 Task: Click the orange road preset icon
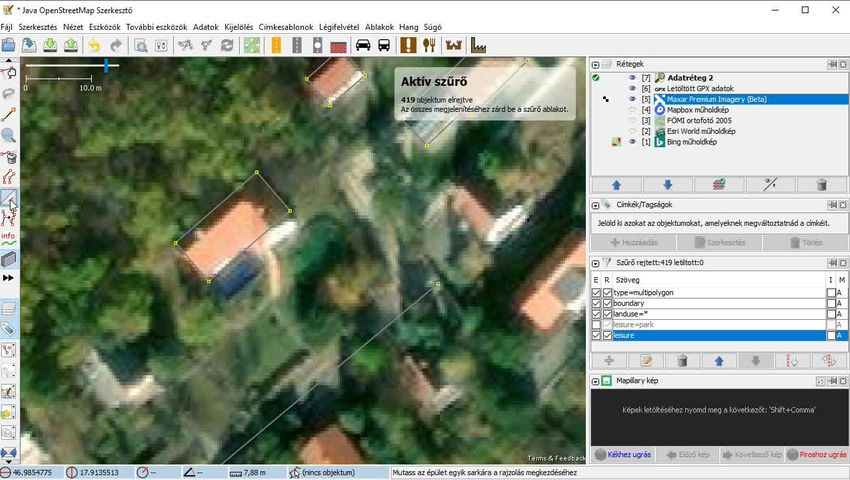[276, 46]
